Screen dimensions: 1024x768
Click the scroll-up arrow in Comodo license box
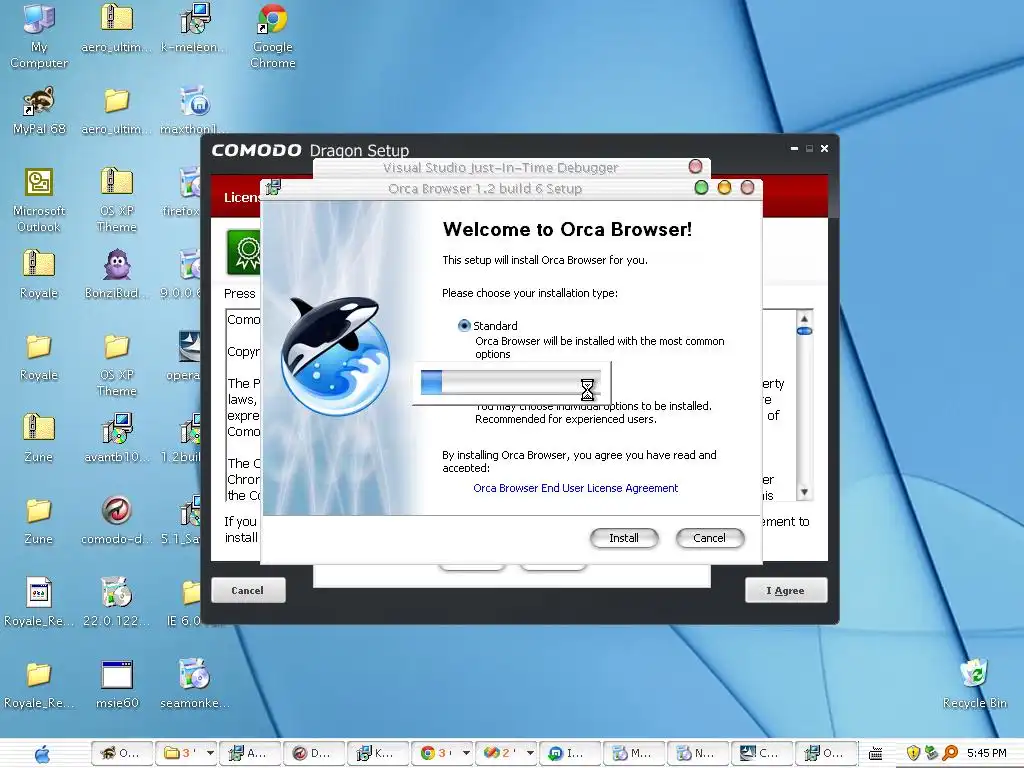click(x=805, y=318)
